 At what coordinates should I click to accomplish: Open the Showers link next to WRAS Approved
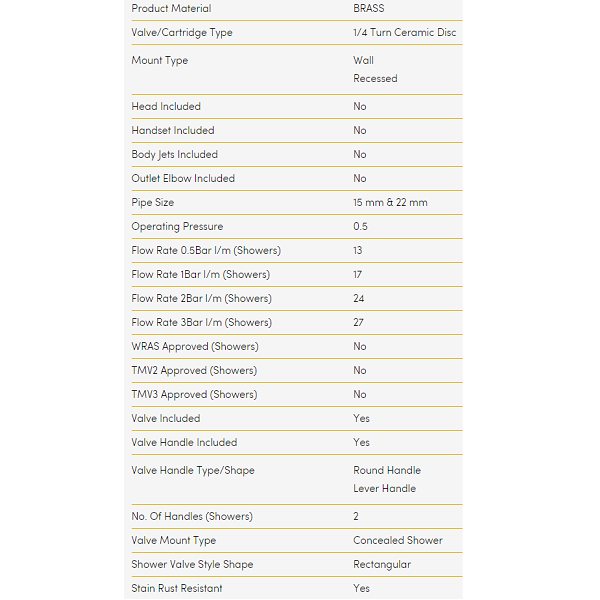click(x=235, y=347)
